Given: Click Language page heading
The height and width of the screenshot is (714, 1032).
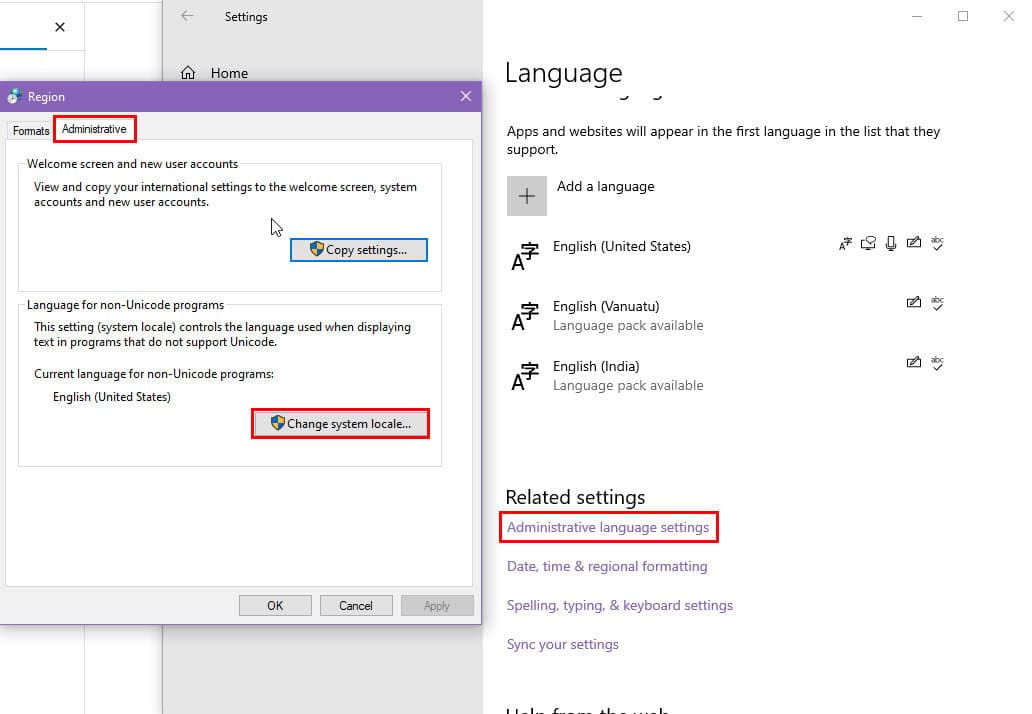Looking at the screenshot, I should click(x=563, y=72).
